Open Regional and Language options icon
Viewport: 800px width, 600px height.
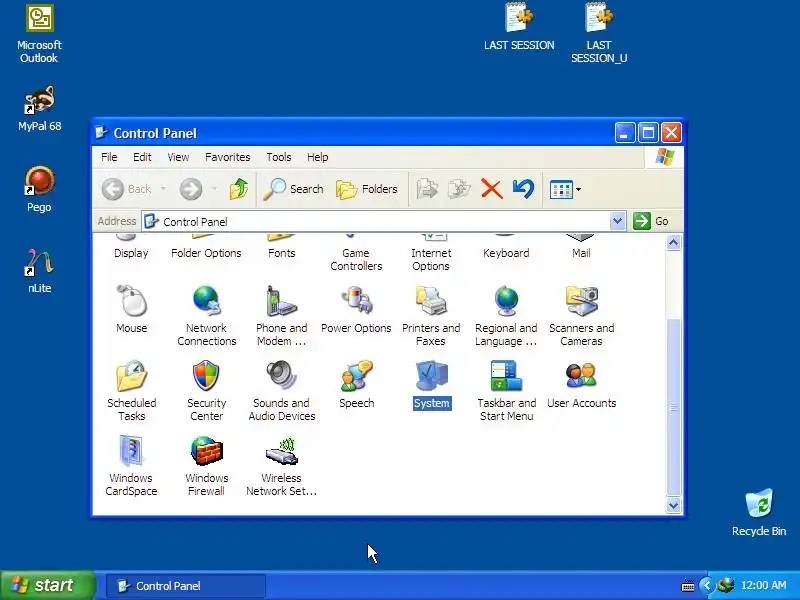[506, 302]
